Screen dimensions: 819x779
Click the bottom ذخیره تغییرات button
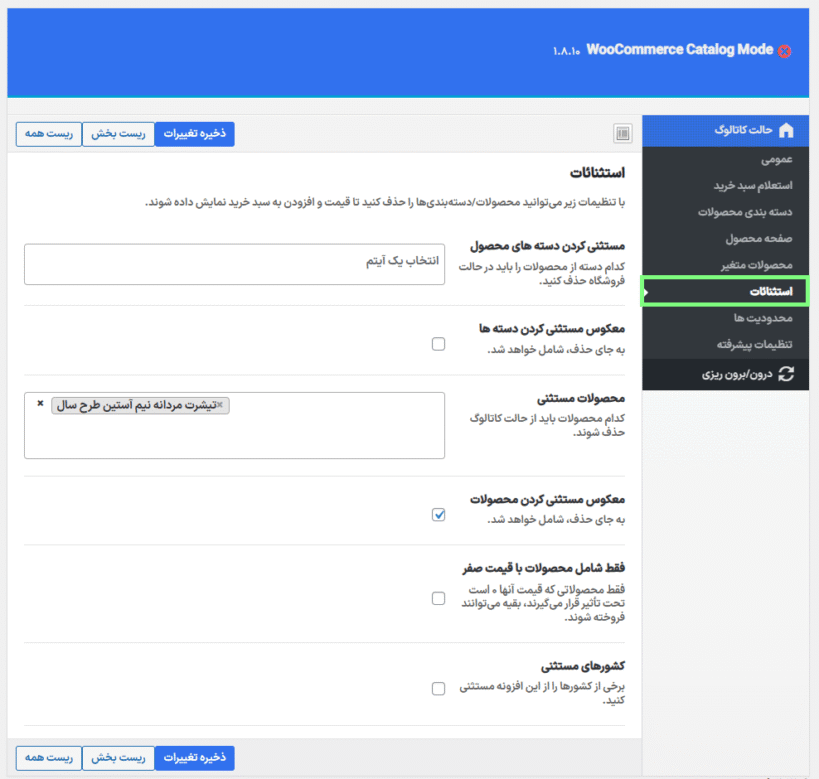click(194, 758)
